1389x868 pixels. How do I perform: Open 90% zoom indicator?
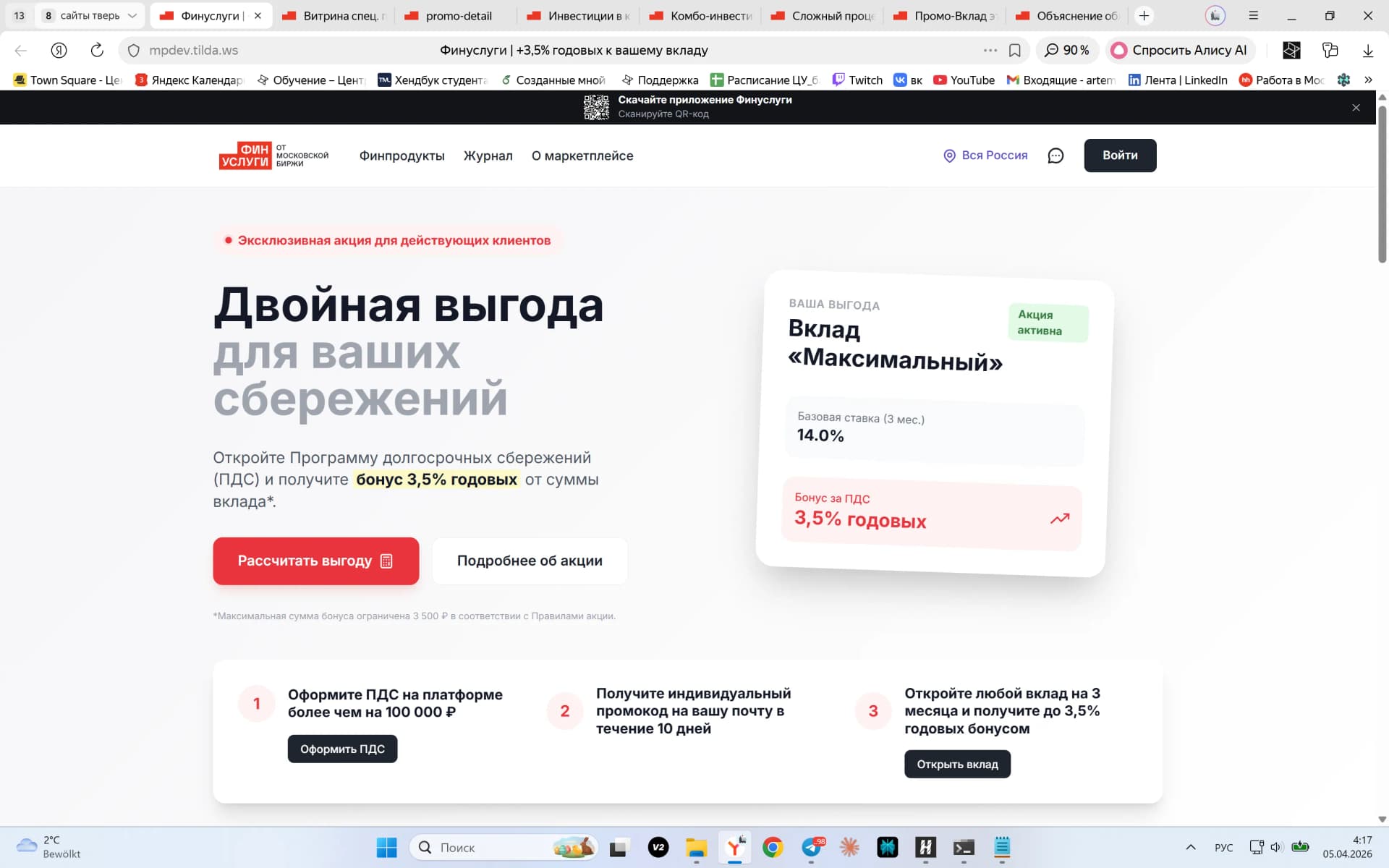(x=1067, y=50)
